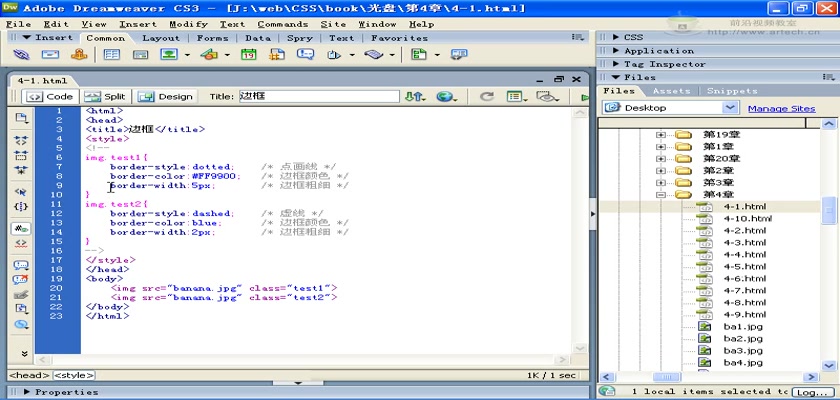Toggle Line Numbers in coding toolbar
Screen dimensions: 840x400
click(x=21, y=229)
